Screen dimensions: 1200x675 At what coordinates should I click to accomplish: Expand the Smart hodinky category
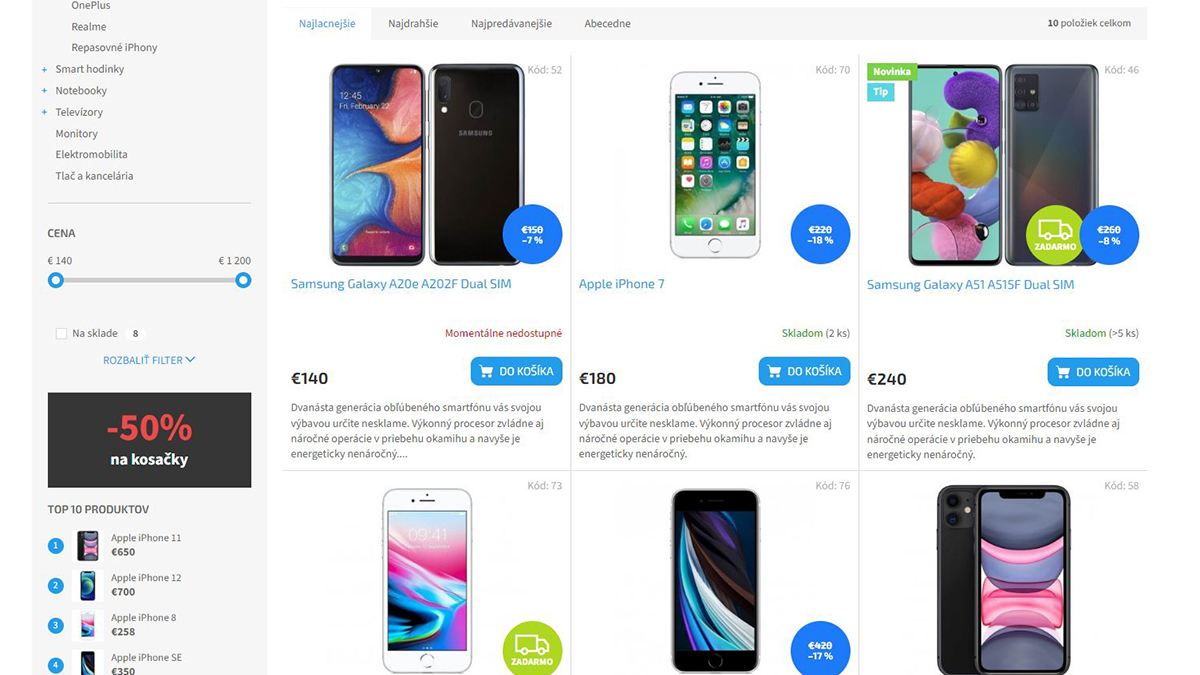44,70
